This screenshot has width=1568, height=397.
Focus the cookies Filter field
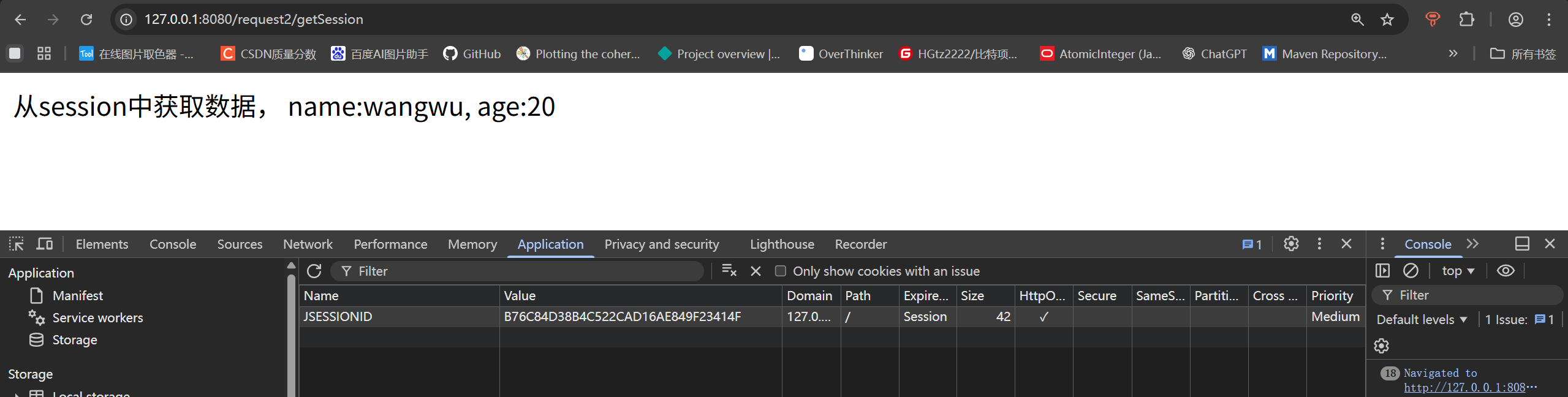point(517,271)
